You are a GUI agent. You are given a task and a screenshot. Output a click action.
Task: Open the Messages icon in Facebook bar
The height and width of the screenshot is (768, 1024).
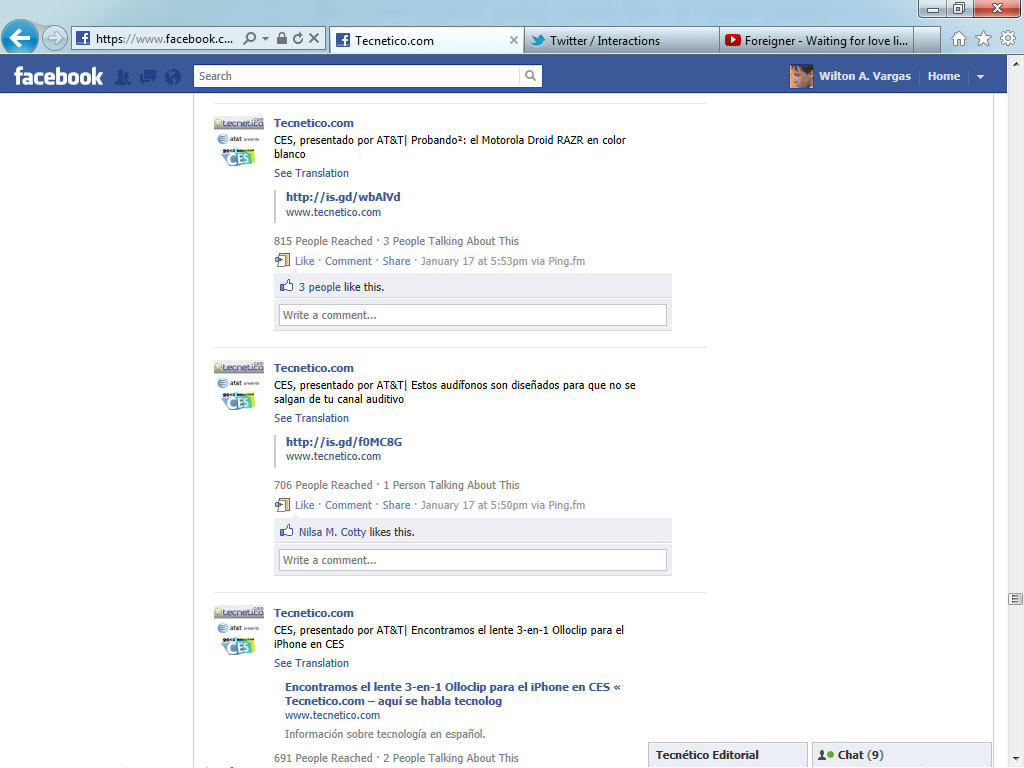(148, 77)
